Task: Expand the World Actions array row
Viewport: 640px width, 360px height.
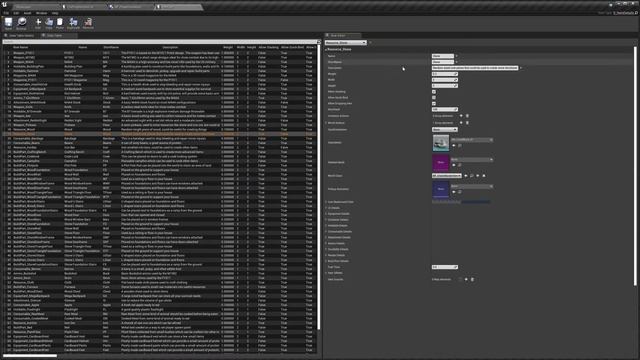Action: tap(326, 123)
